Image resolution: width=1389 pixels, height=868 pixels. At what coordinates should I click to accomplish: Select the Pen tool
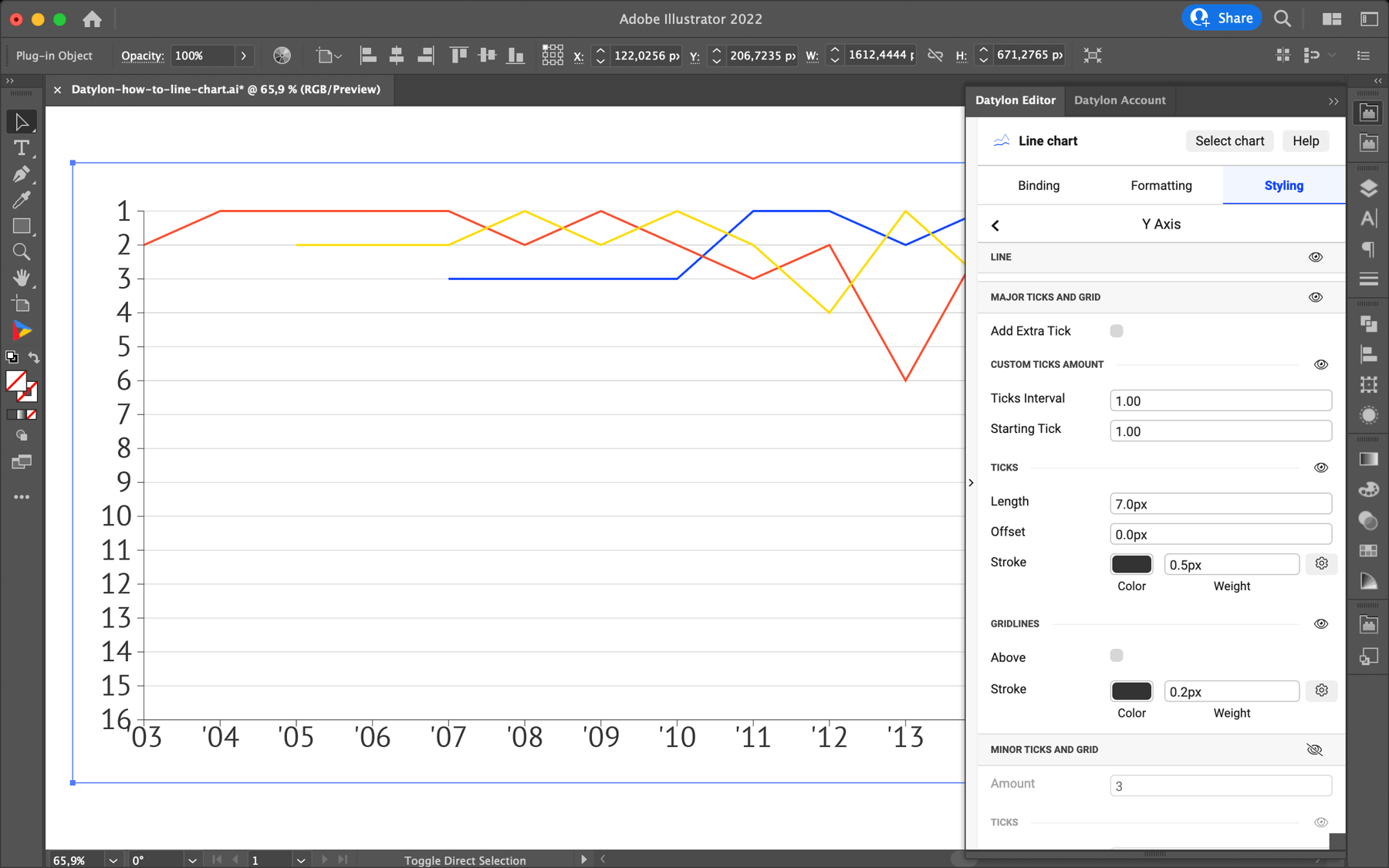22,174
